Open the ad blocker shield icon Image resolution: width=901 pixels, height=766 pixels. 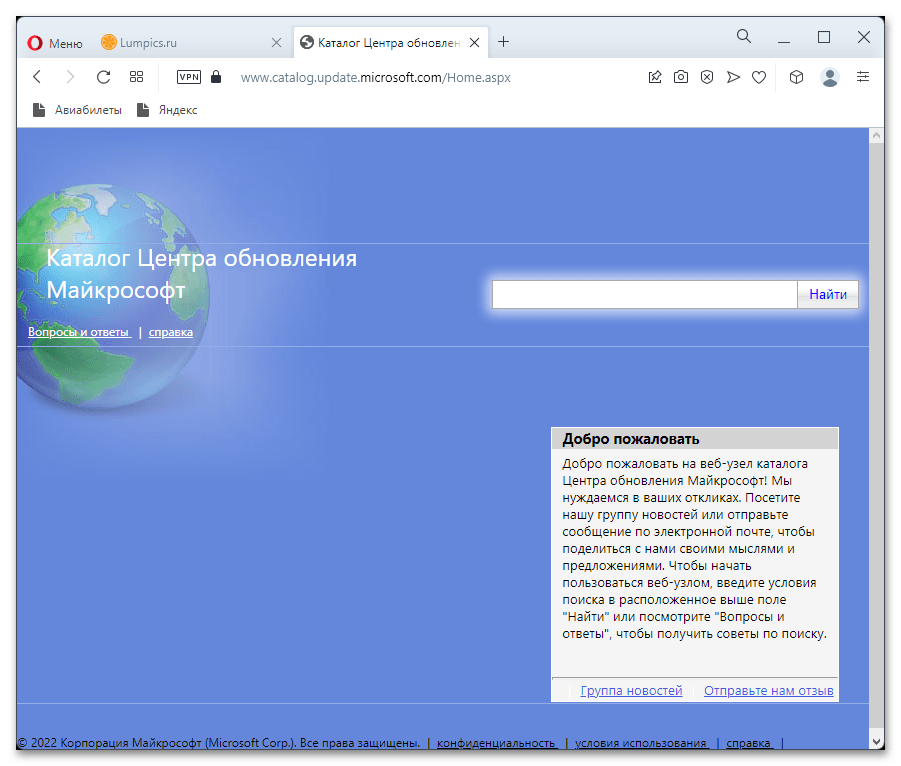tap(707, 77)
